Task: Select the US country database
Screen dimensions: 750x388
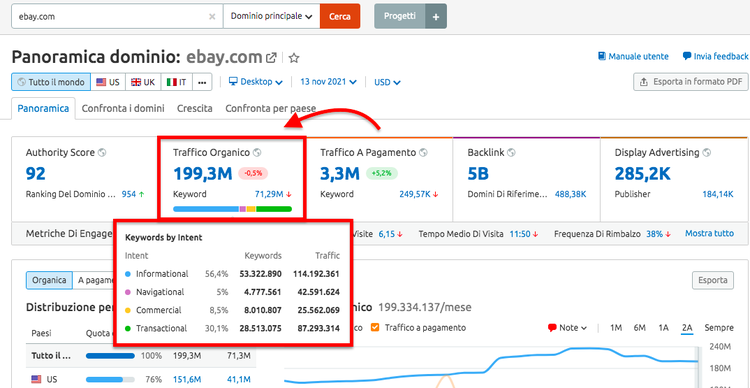Action: coord(108,82)
